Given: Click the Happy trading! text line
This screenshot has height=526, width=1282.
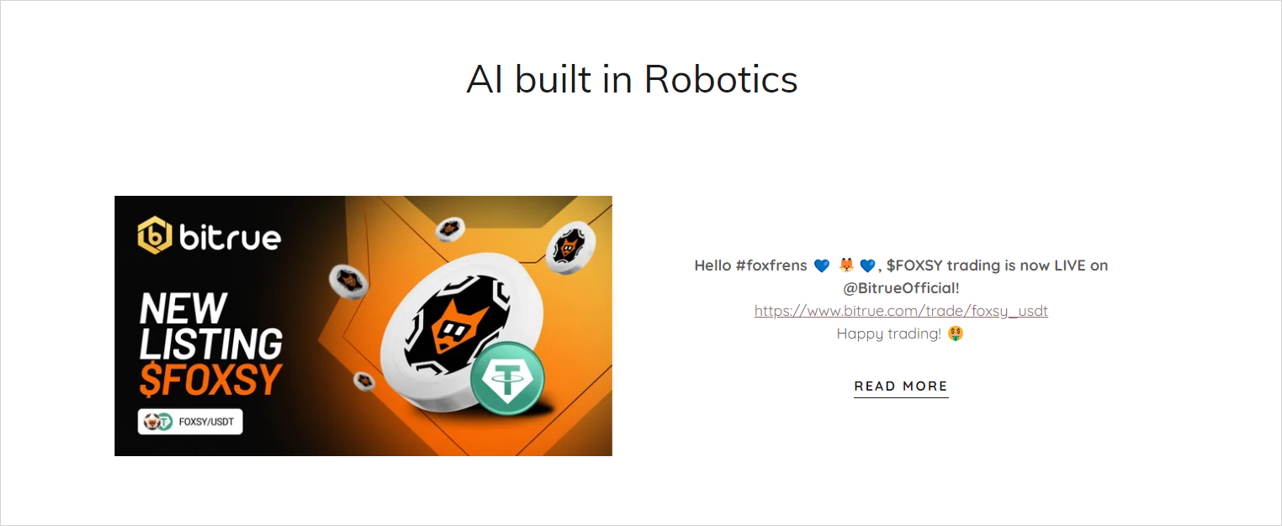Looking at the screenshot, I should (889, 333).
